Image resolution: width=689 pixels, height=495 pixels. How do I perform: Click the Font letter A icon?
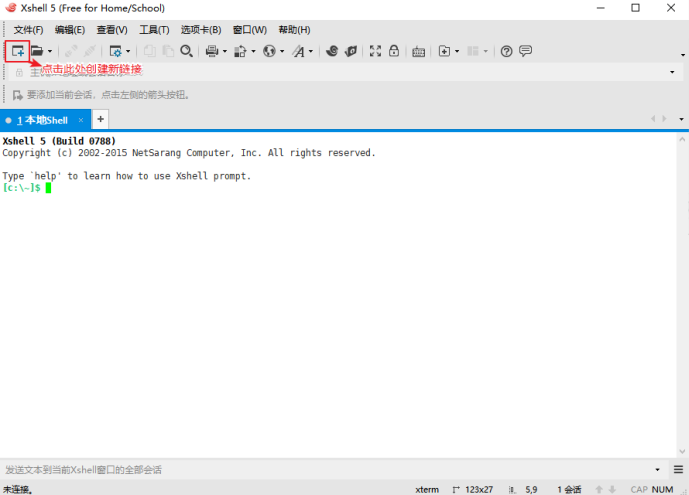[x=298, y=51]
